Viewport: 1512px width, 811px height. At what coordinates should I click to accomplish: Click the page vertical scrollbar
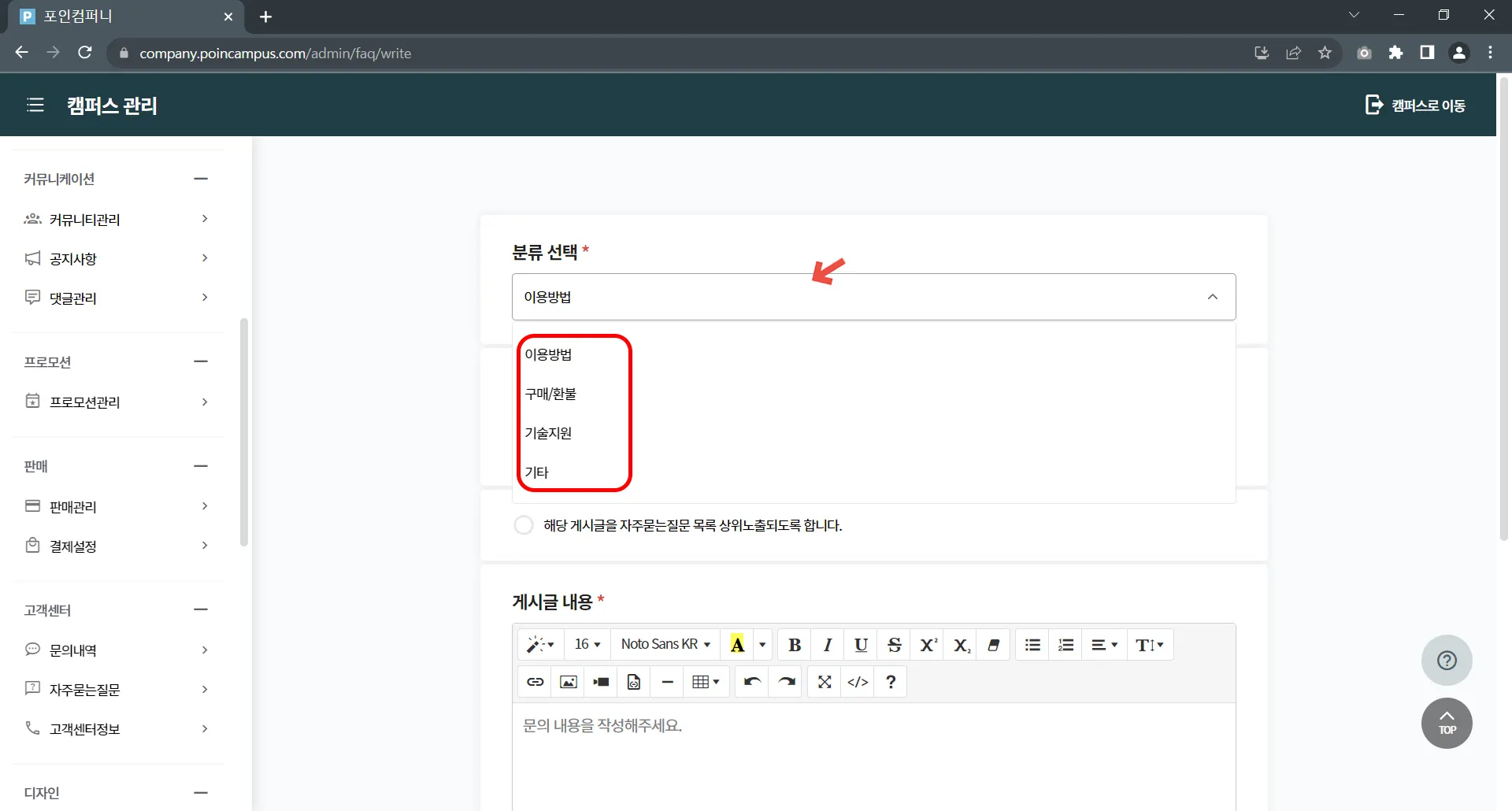coord(1504,307)
